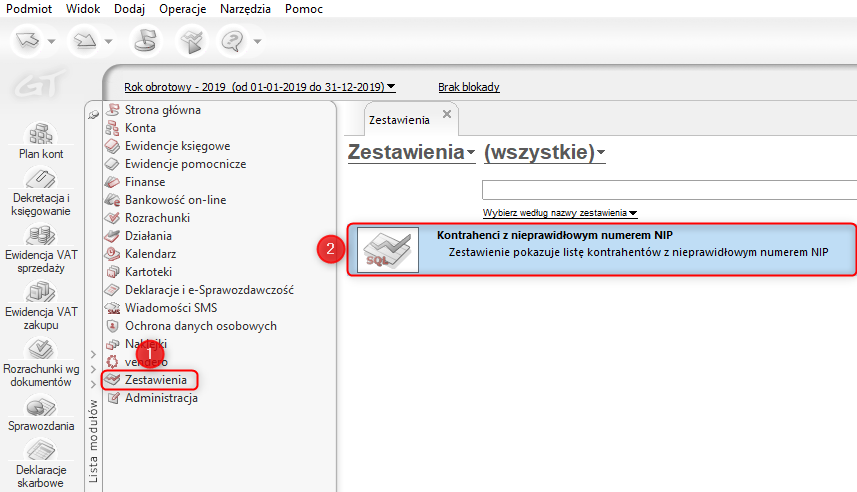Image resolution: width=857 pixels, height=492 pixels.
Task: Open Rozrachunki wg dokumentów shortcut
Action: click(x=41, y=364)
